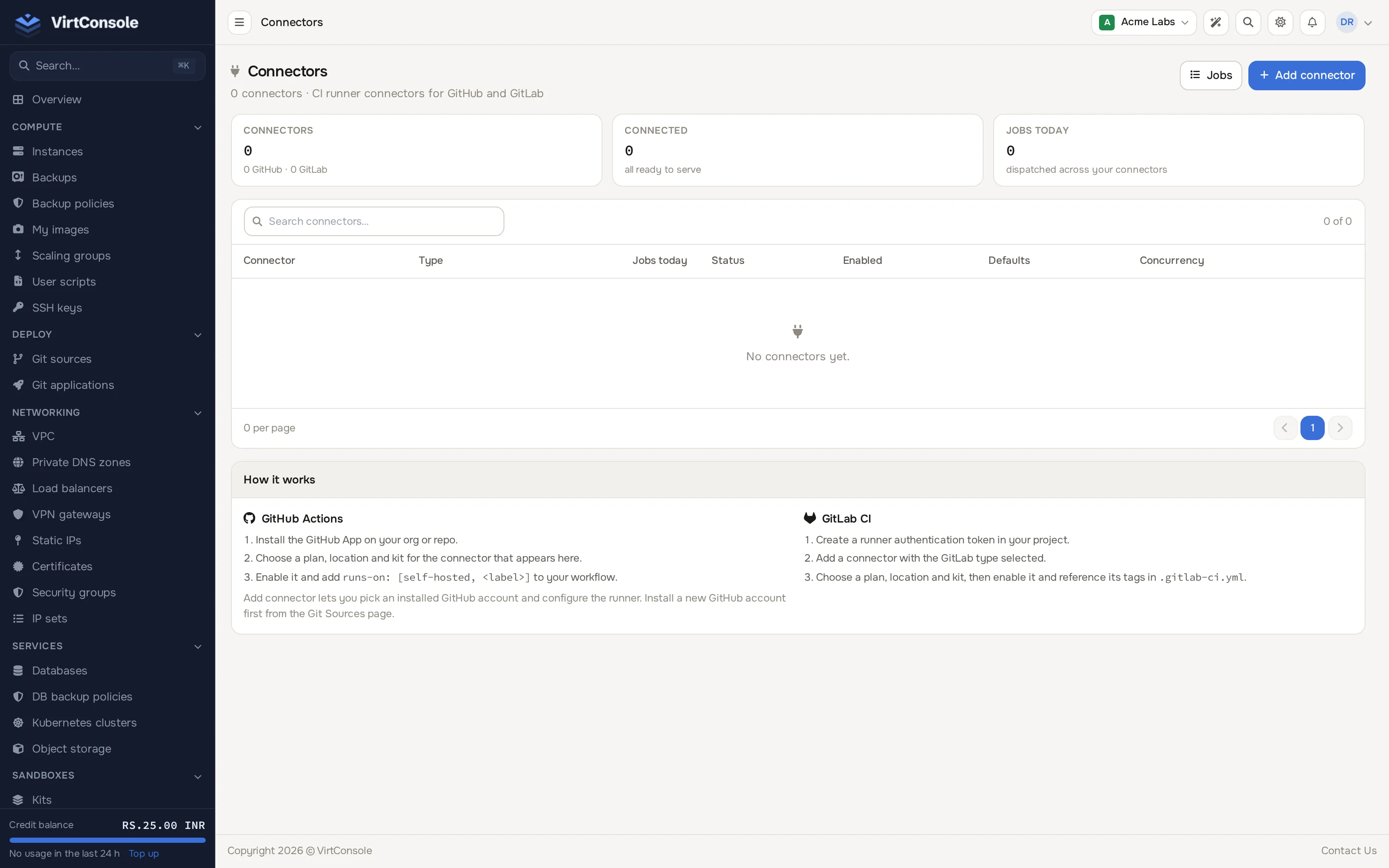Collapse the NETWORKING section chevron
Image resolution: width=1389 pixels, height=868 pixels.
tap(198, 413)
